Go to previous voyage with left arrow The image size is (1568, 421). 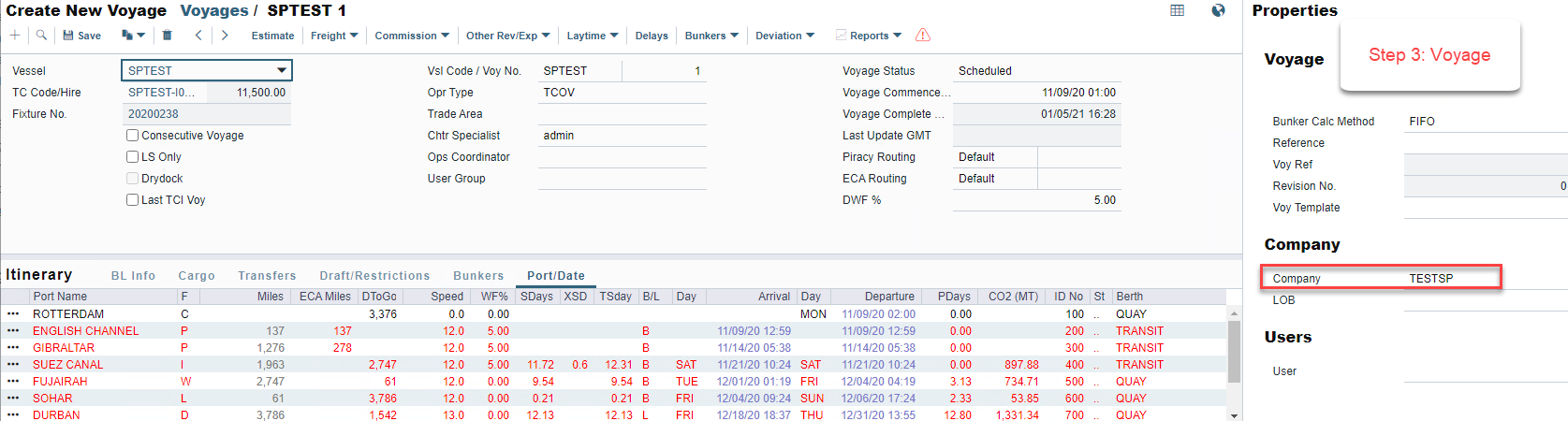tap(198, 36)
